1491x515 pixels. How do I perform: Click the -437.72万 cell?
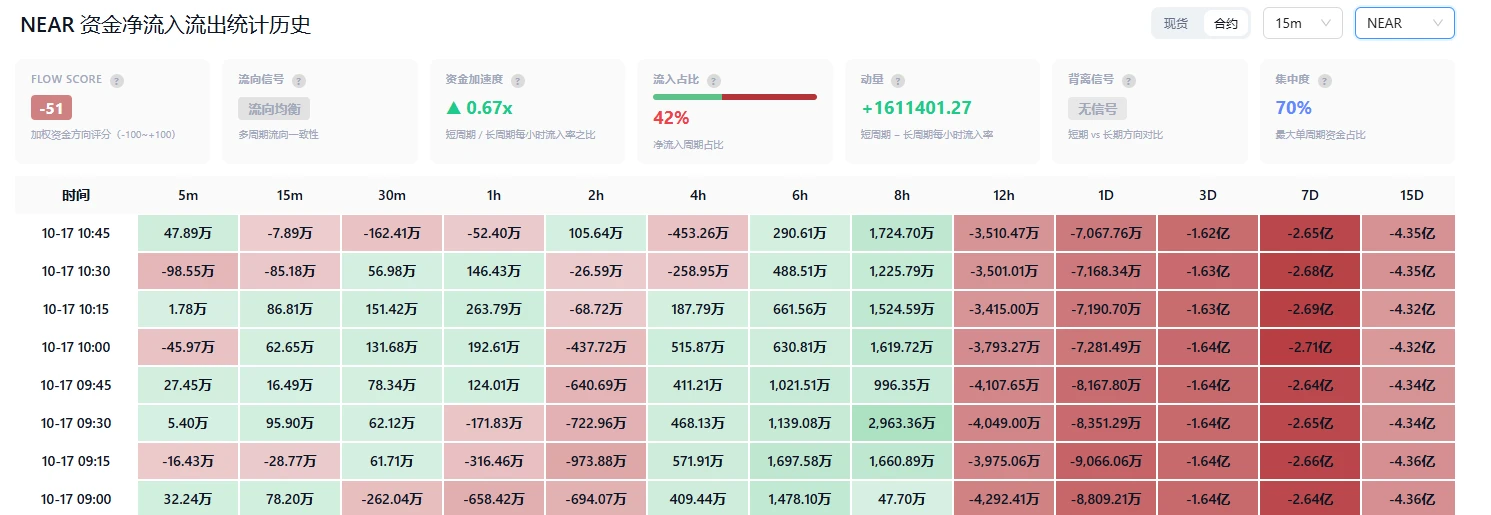click(x=596, y=347)
